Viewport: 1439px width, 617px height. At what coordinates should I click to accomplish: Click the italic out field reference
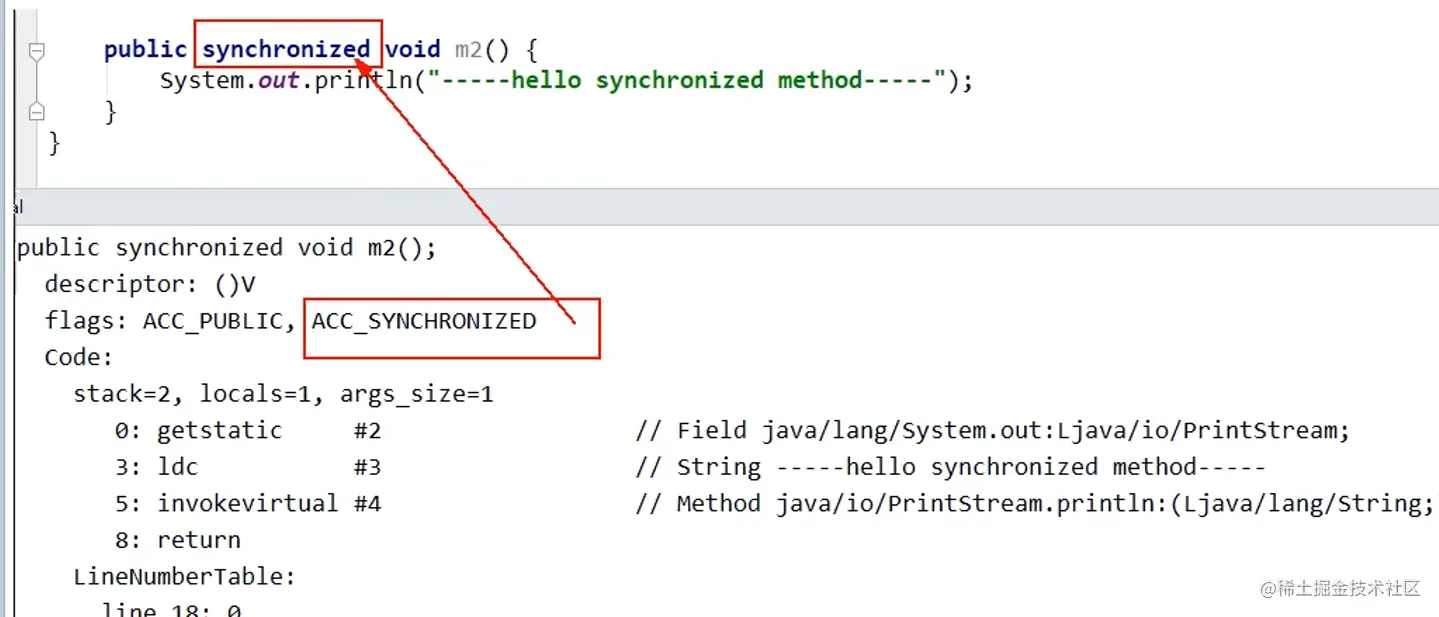coord(279,80)
